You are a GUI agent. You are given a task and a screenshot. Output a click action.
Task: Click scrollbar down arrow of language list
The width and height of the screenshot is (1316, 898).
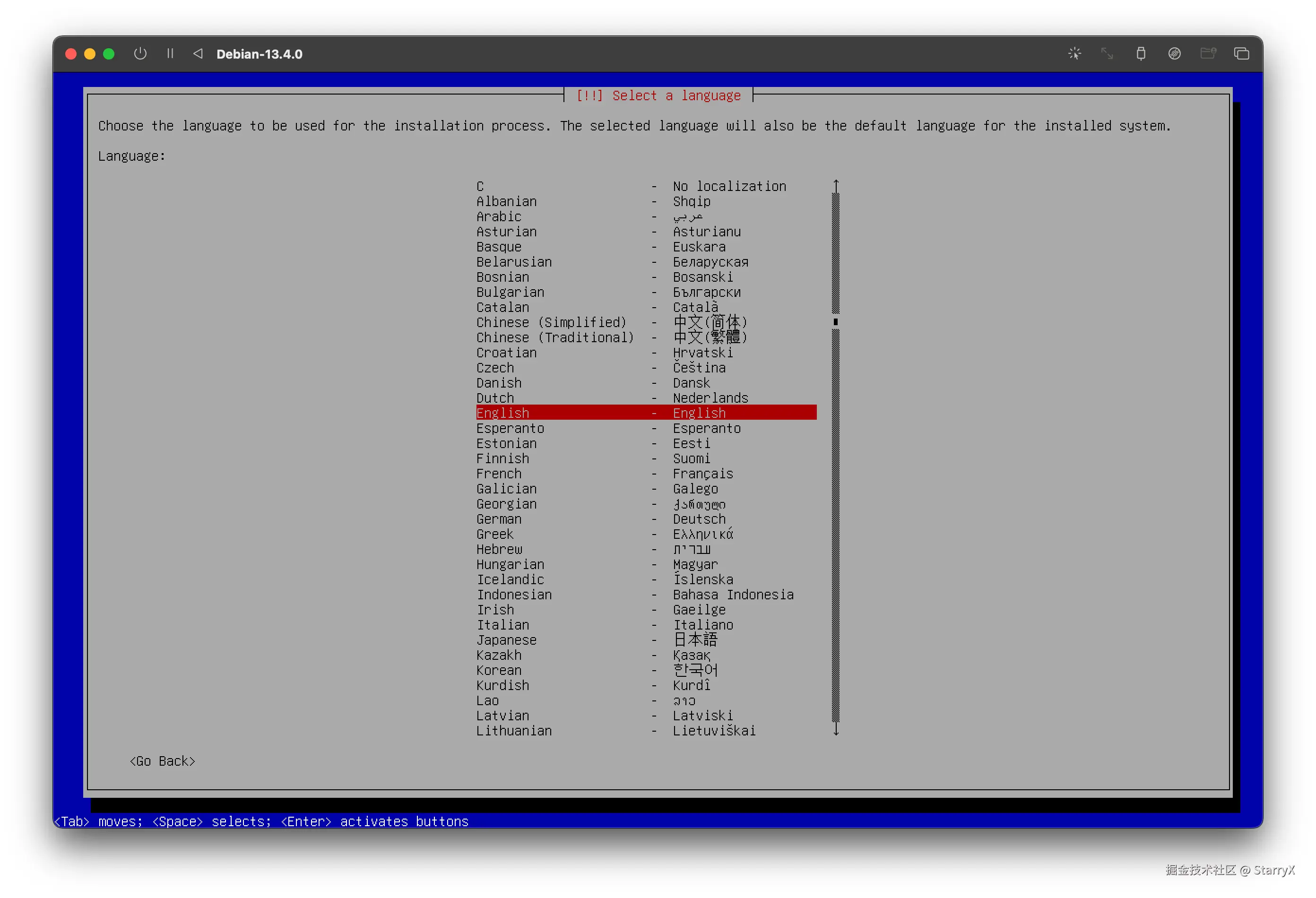835,730
